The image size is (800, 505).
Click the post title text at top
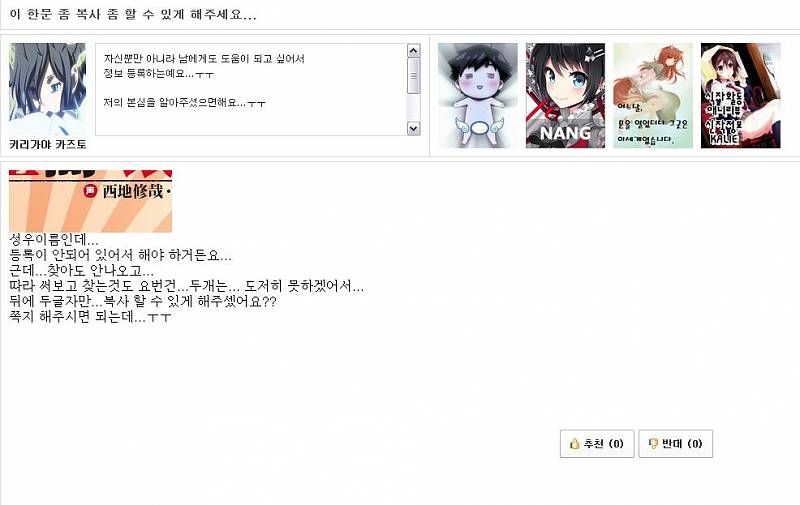(x=133, y=14)
